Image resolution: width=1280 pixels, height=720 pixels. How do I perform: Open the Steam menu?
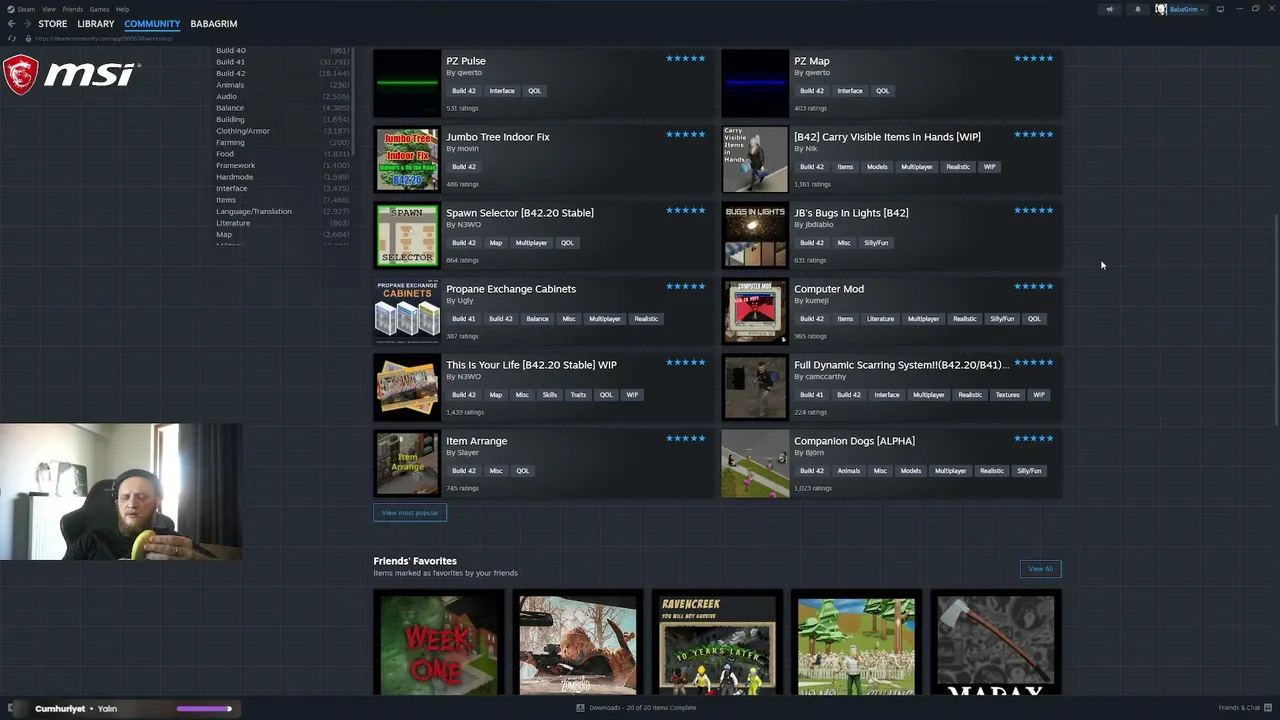tap(26, 9)
